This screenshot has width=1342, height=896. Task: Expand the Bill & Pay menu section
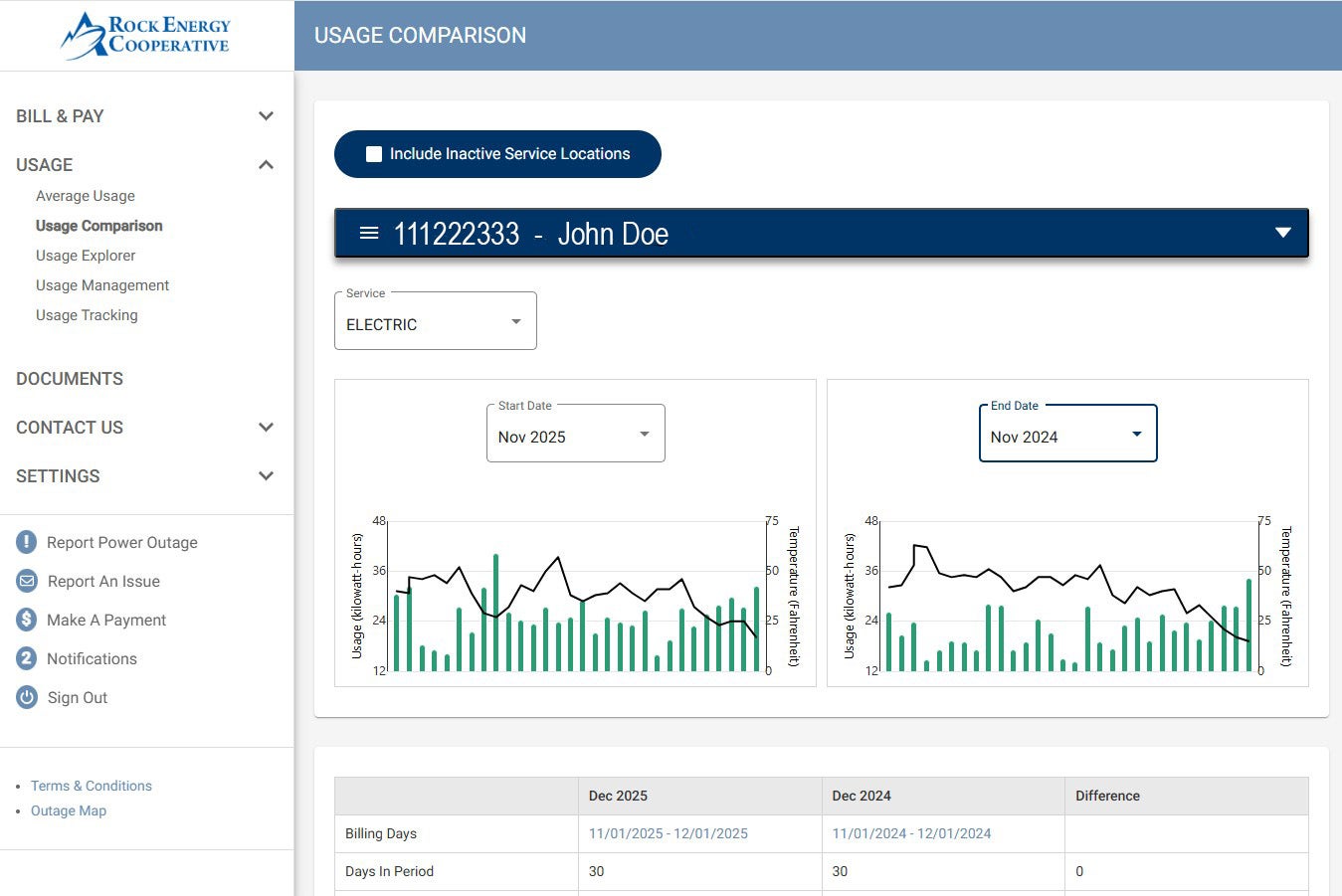click(266, 116)
